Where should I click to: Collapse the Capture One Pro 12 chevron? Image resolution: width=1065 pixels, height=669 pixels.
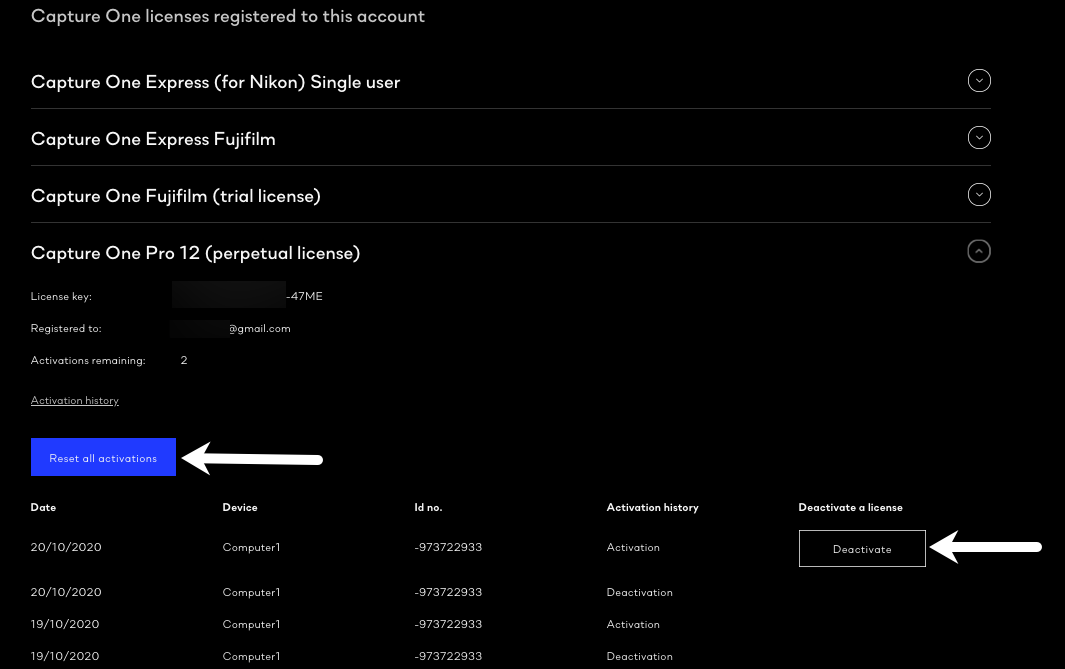[x=979, y=252]
